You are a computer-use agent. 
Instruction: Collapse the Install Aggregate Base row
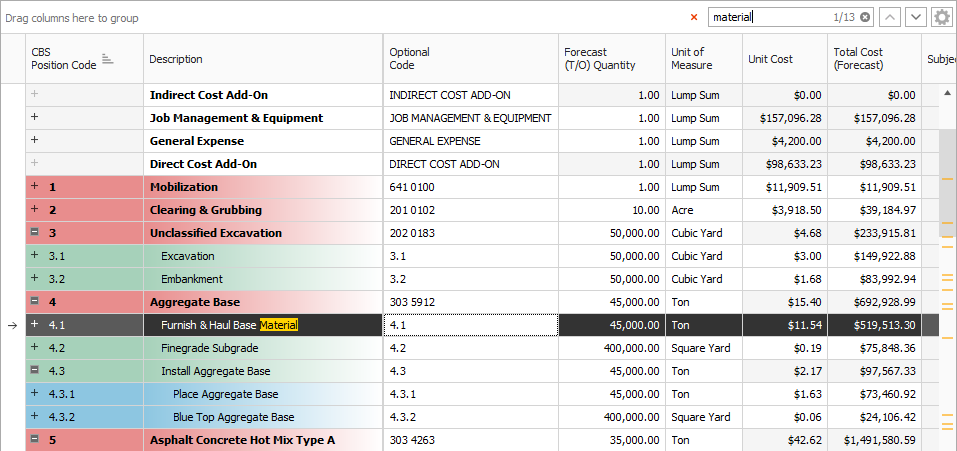(x=35, y=371)
